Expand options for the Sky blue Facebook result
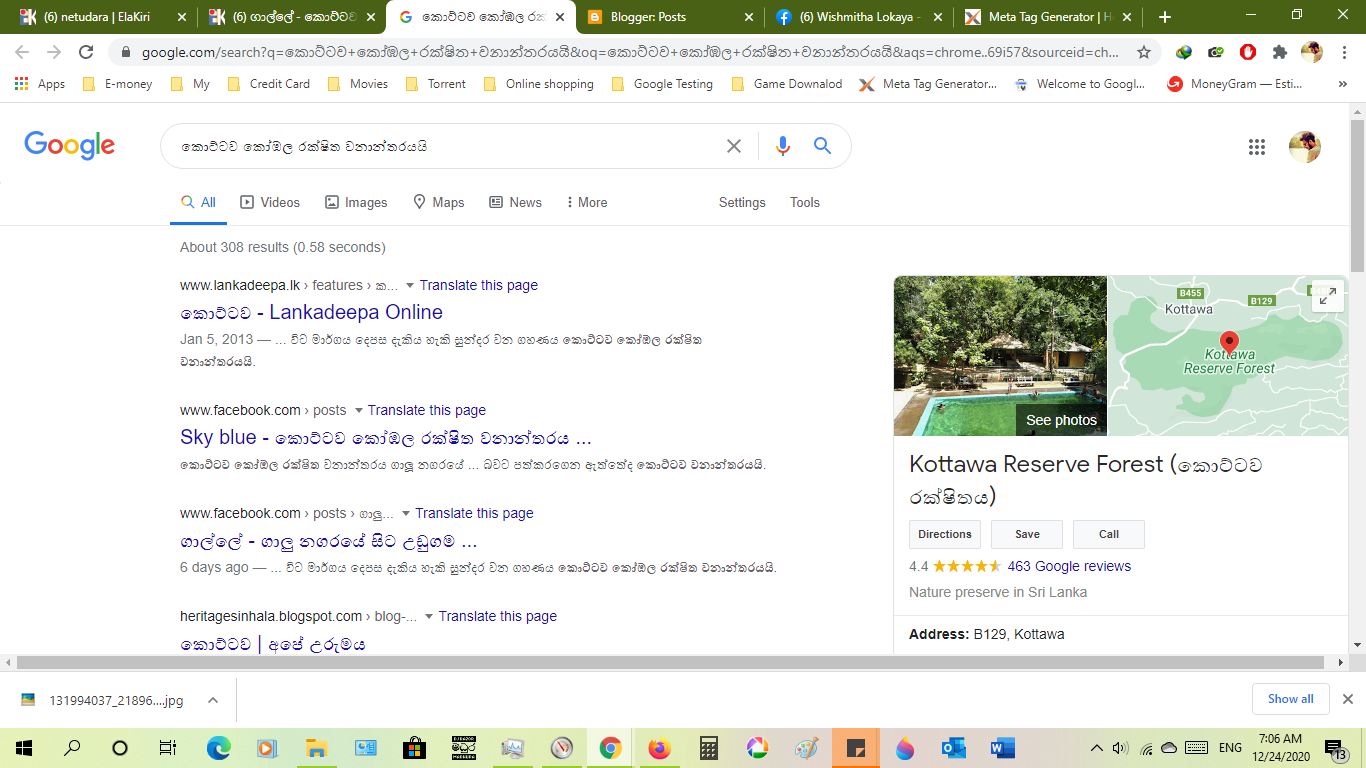The image size is (1366, 768). click(x=357, y=411)
